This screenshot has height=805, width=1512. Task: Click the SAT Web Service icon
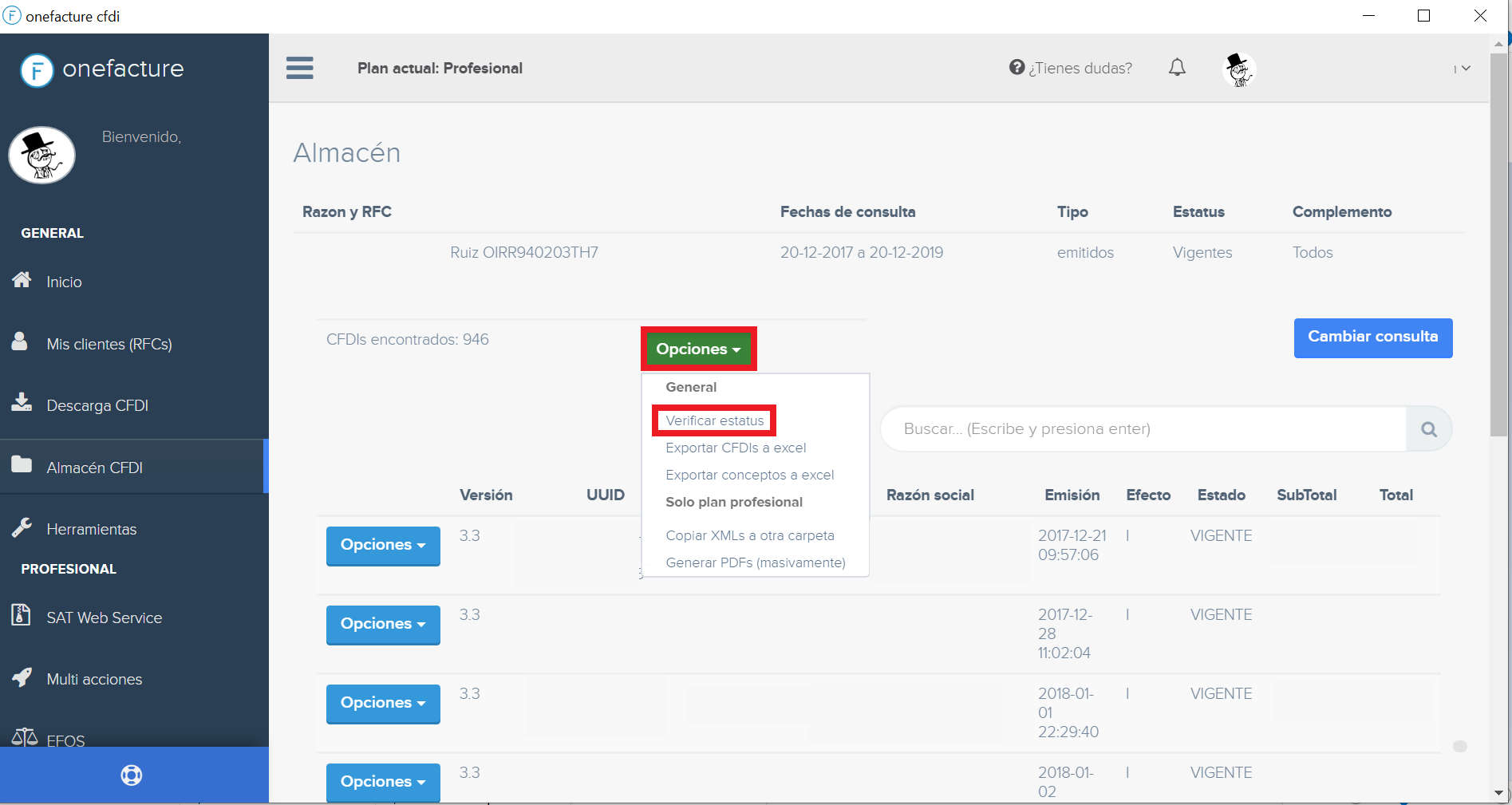click(22, 615)
